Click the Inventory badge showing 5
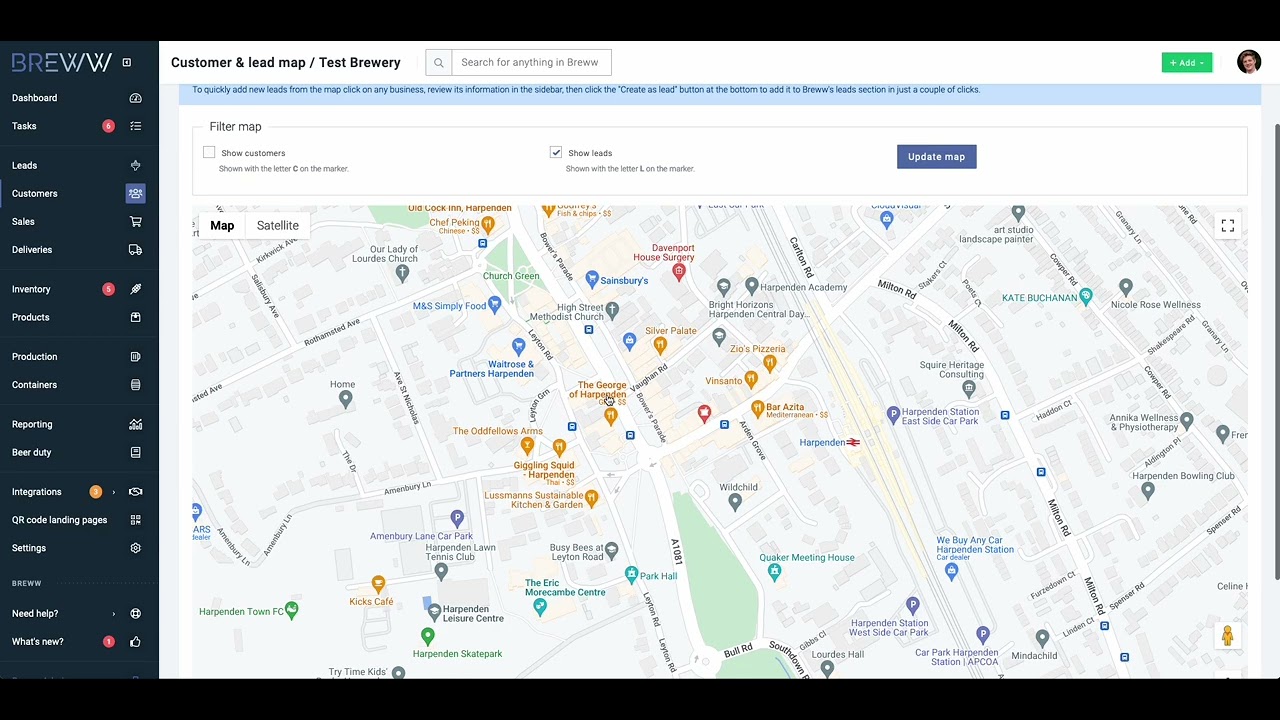This screenshot has height=720, width=1280. tap(108, 289)
